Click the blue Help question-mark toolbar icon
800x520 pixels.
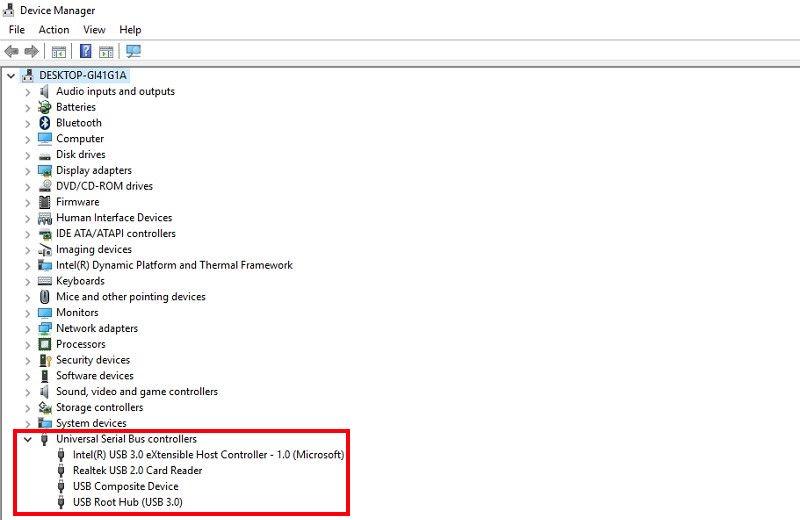point(86,51)
